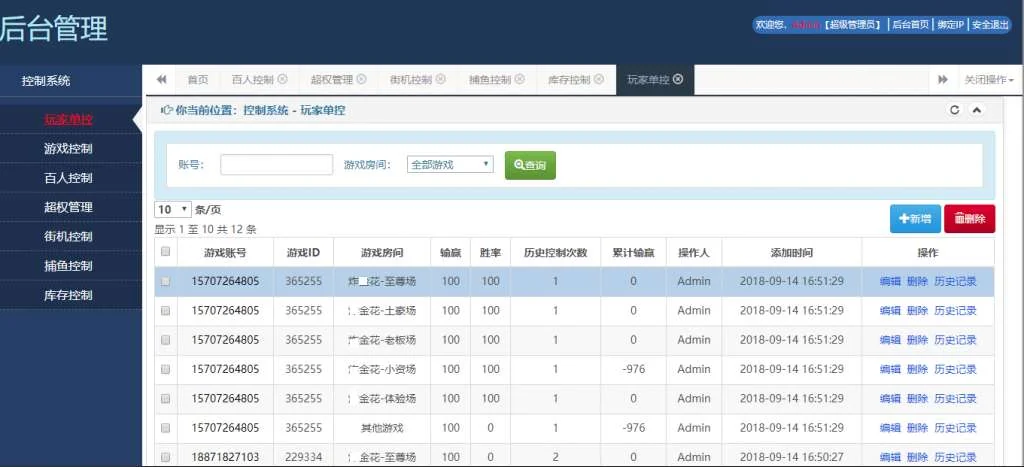Click the 账号 account input field

(276, 165)
